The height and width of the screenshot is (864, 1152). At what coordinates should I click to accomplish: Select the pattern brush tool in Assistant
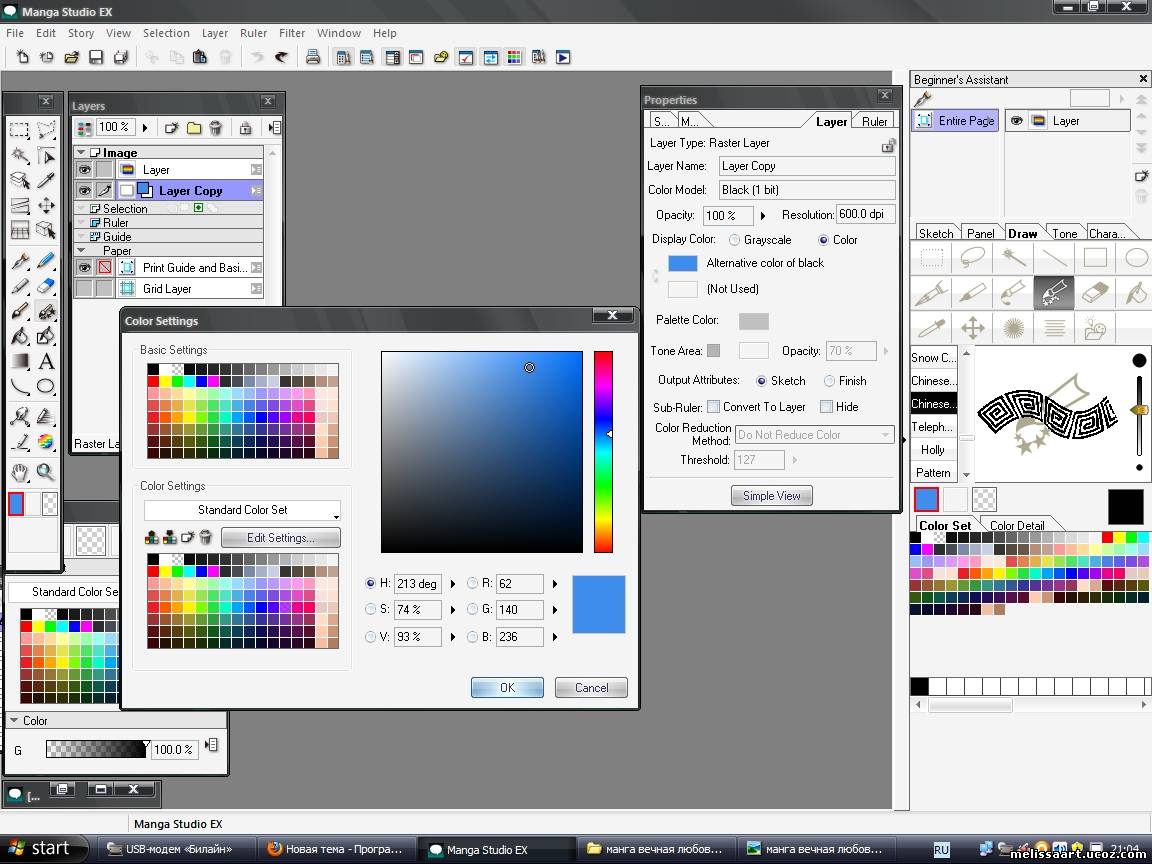click(1054, 292)
